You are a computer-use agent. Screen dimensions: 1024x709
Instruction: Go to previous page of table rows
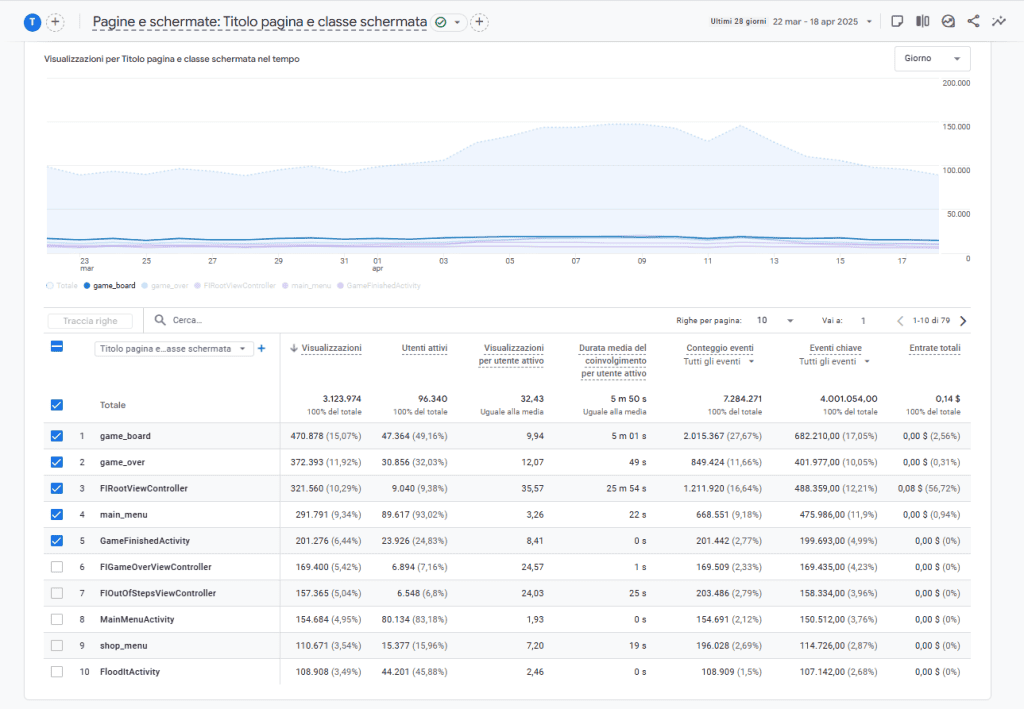900,321
